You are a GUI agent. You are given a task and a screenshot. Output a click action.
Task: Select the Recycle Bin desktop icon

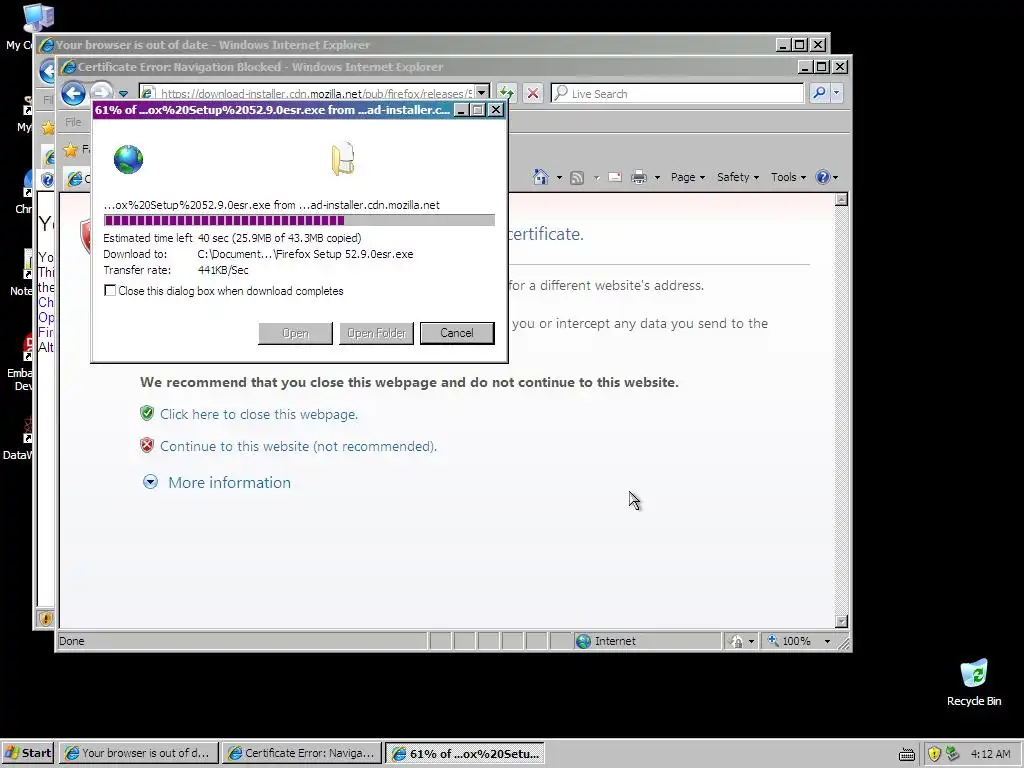pyautogui.click(x=974, y=683)
